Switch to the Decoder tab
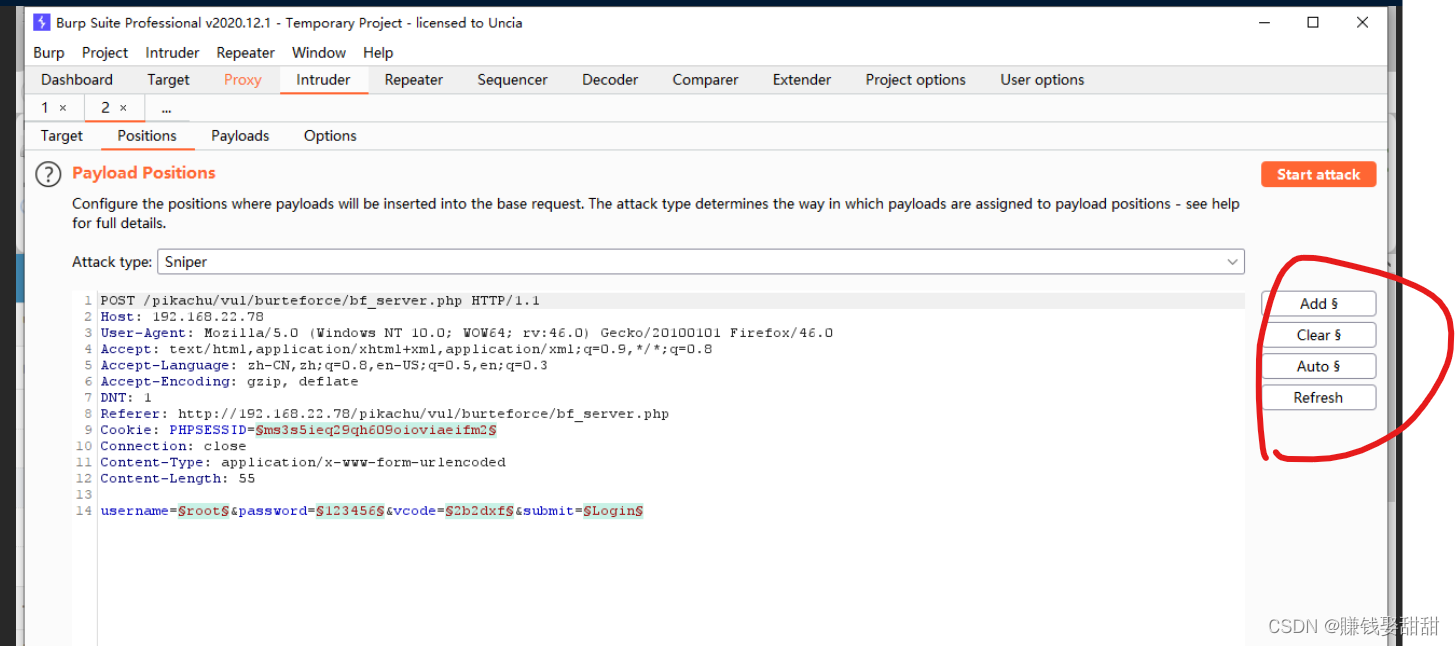 click(610, 80)
